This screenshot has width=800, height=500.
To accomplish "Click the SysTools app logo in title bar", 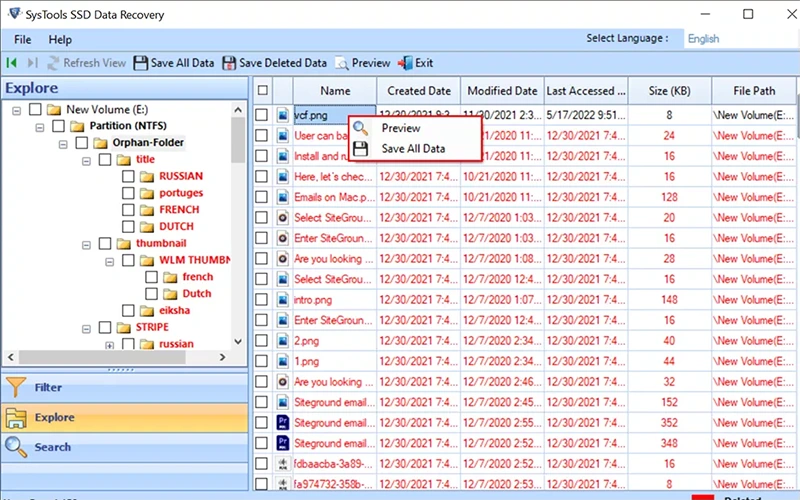I will tap(14, 14).
